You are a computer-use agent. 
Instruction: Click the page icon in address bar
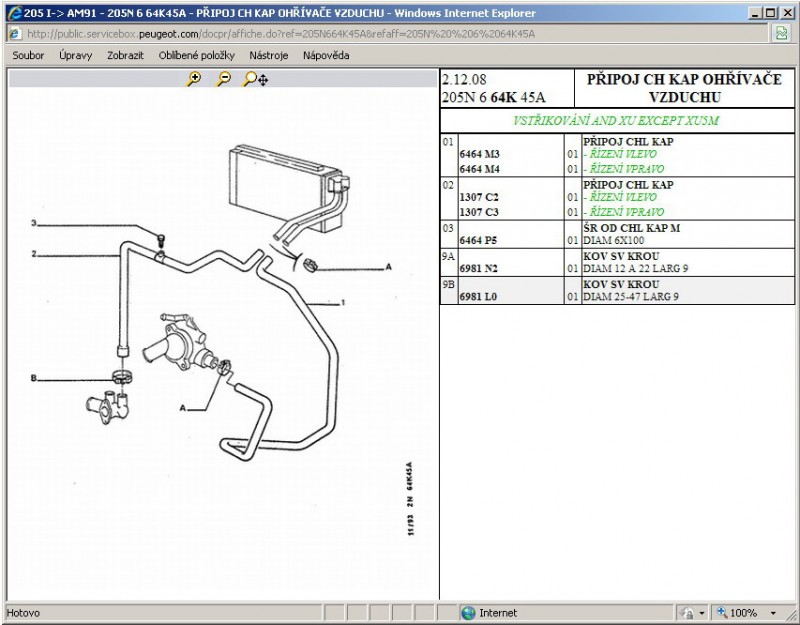[14, 33]
